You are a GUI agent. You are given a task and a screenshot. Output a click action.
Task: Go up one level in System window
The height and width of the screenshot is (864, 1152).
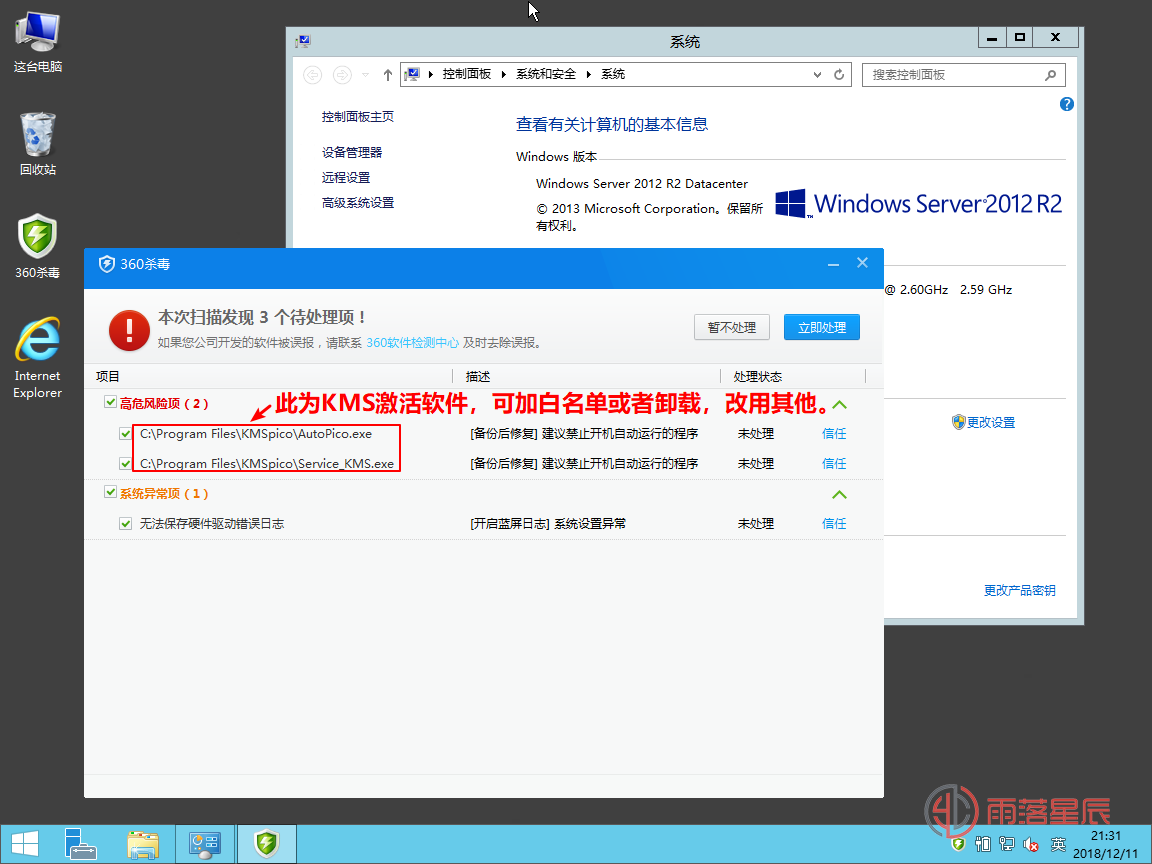[x=388, y=74]
